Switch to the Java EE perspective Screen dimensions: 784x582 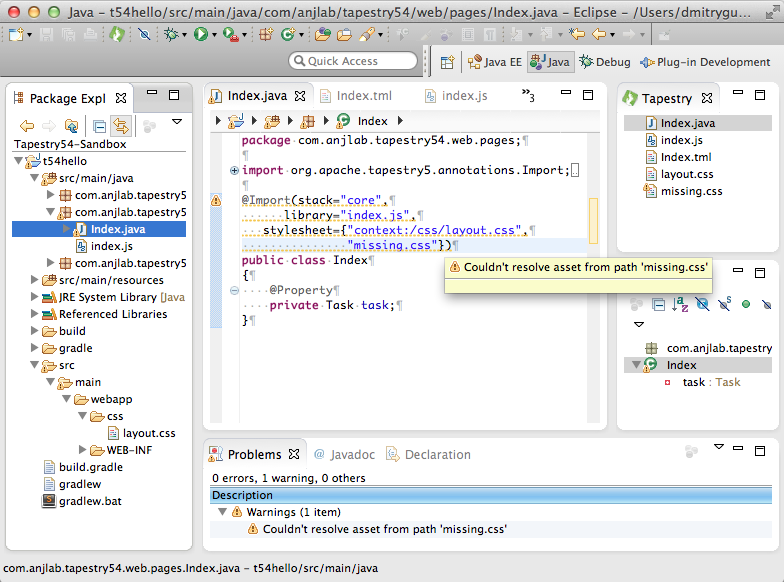pos(495,62)
